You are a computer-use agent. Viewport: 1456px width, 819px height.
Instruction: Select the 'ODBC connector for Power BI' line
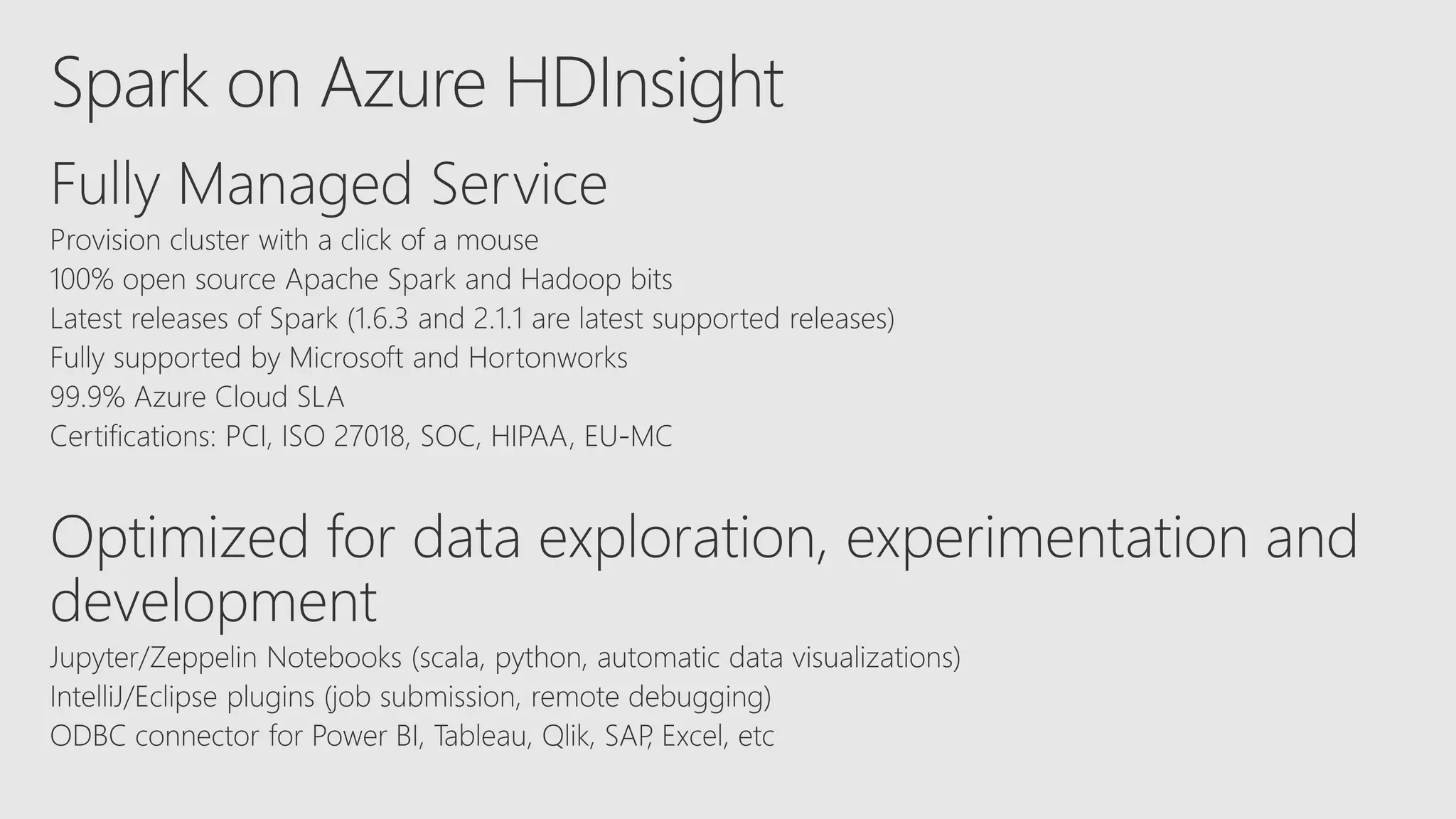tap(412, 736)
